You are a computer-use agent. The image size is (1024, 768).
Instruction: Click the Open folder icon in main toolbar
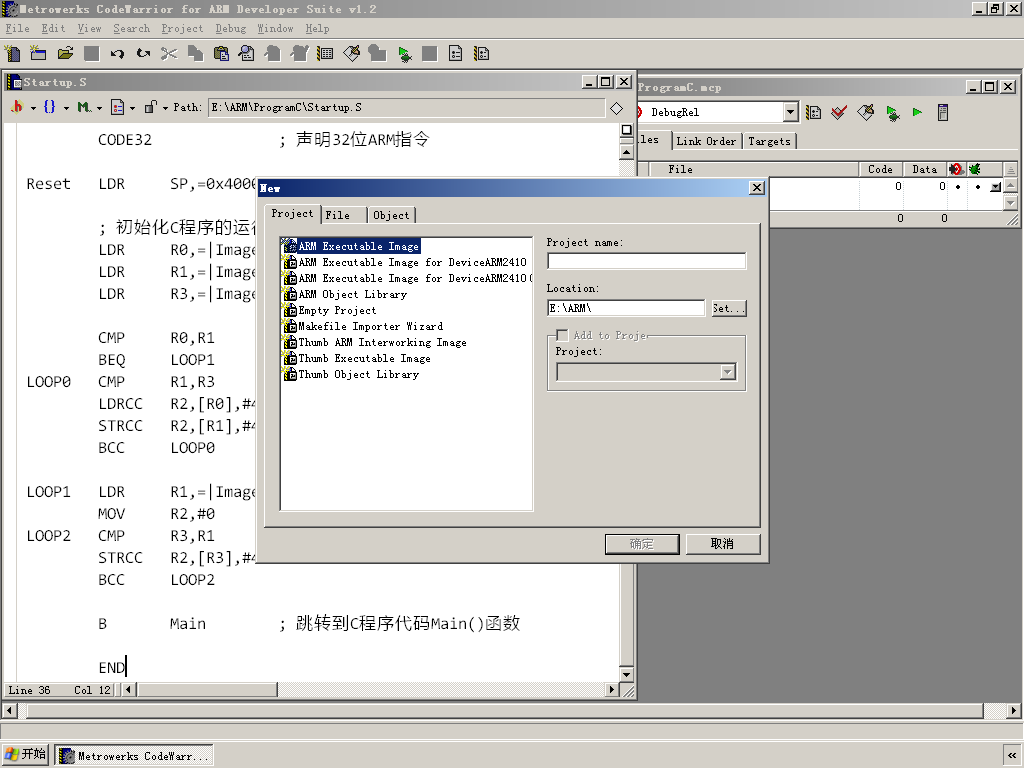(65, 54)
